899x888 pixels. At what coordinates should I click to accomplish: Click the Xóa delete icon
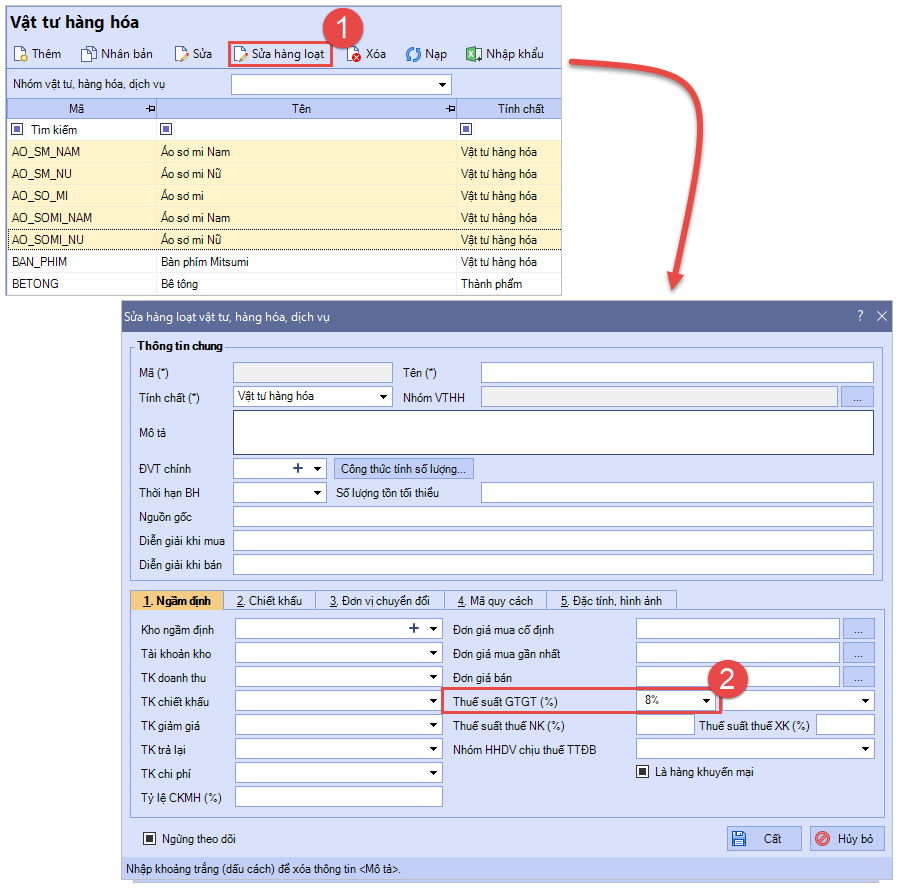tap(354, 54)
